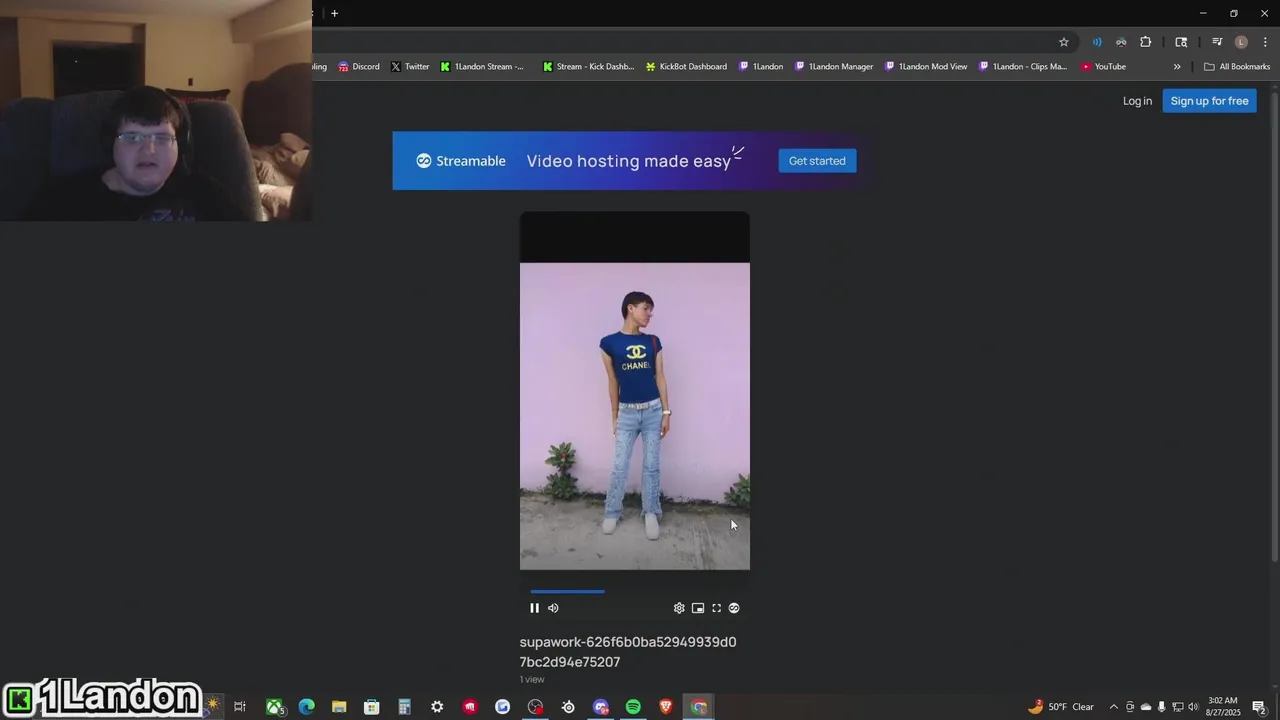The width and height of the screenshot is (1280, 720).
Task: Open the red fist app on the taskbar
Action: (x=470, y=707)
